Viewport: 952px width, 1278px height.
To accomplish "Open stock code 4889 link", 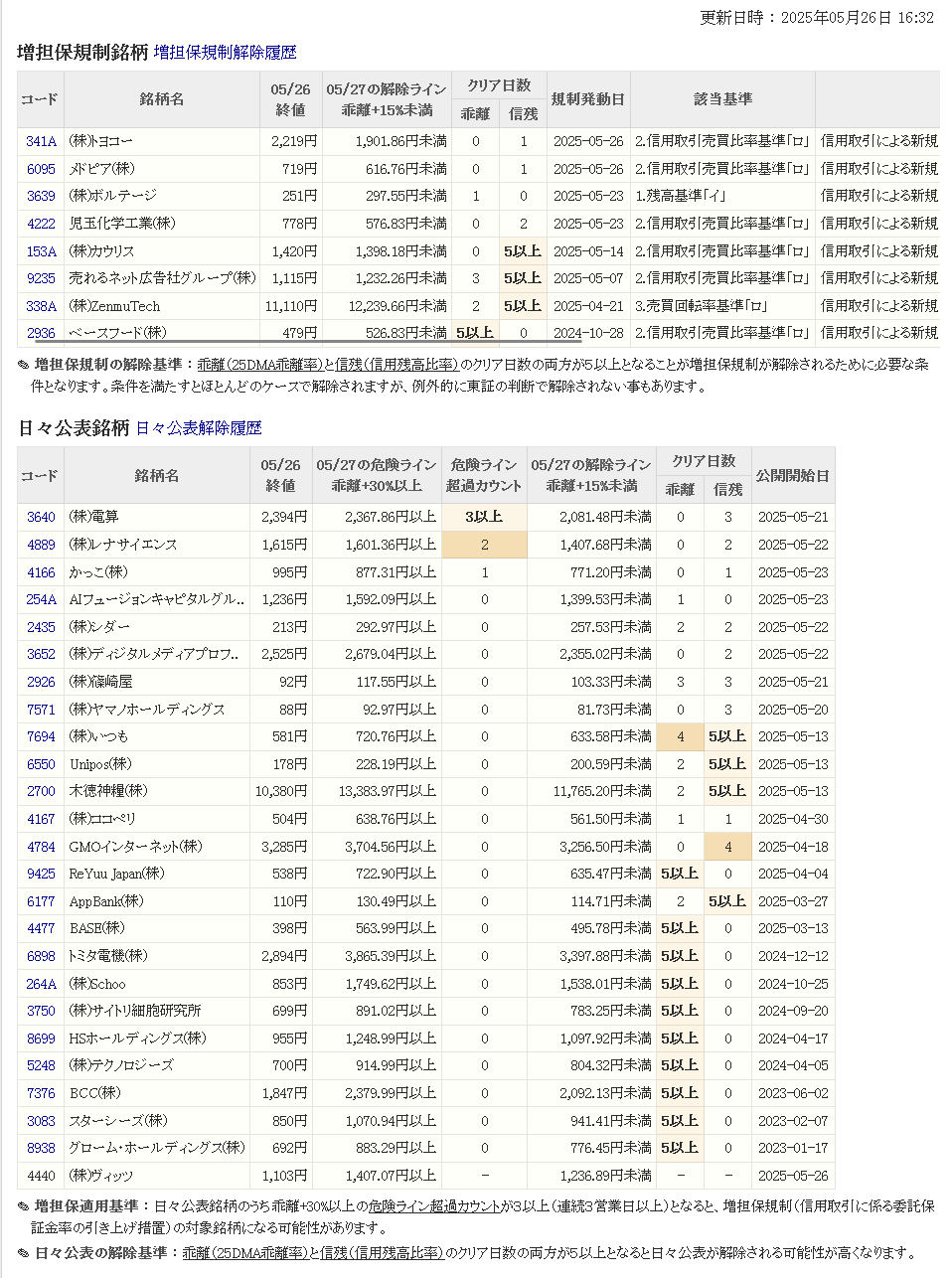I will click(41, 545).
